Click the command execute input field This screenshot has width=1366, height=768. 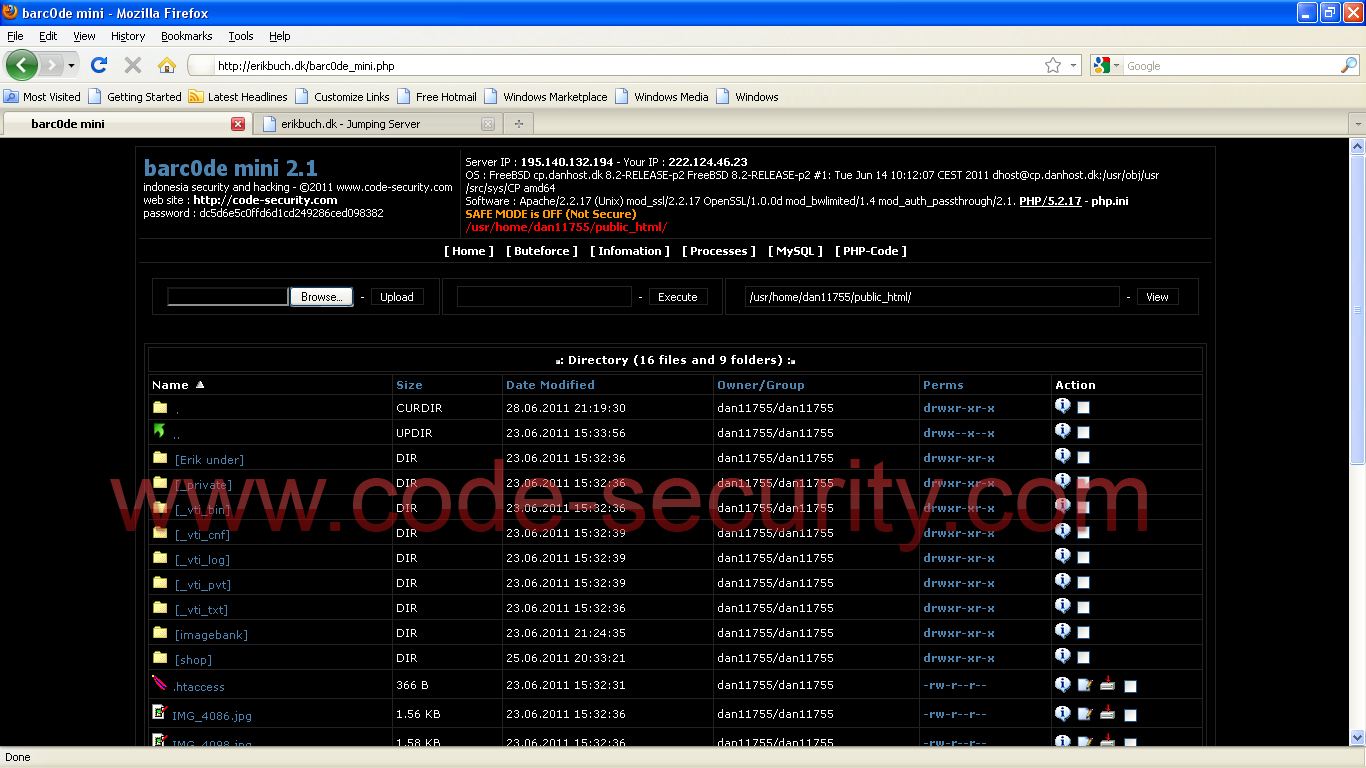pos(544,297)
